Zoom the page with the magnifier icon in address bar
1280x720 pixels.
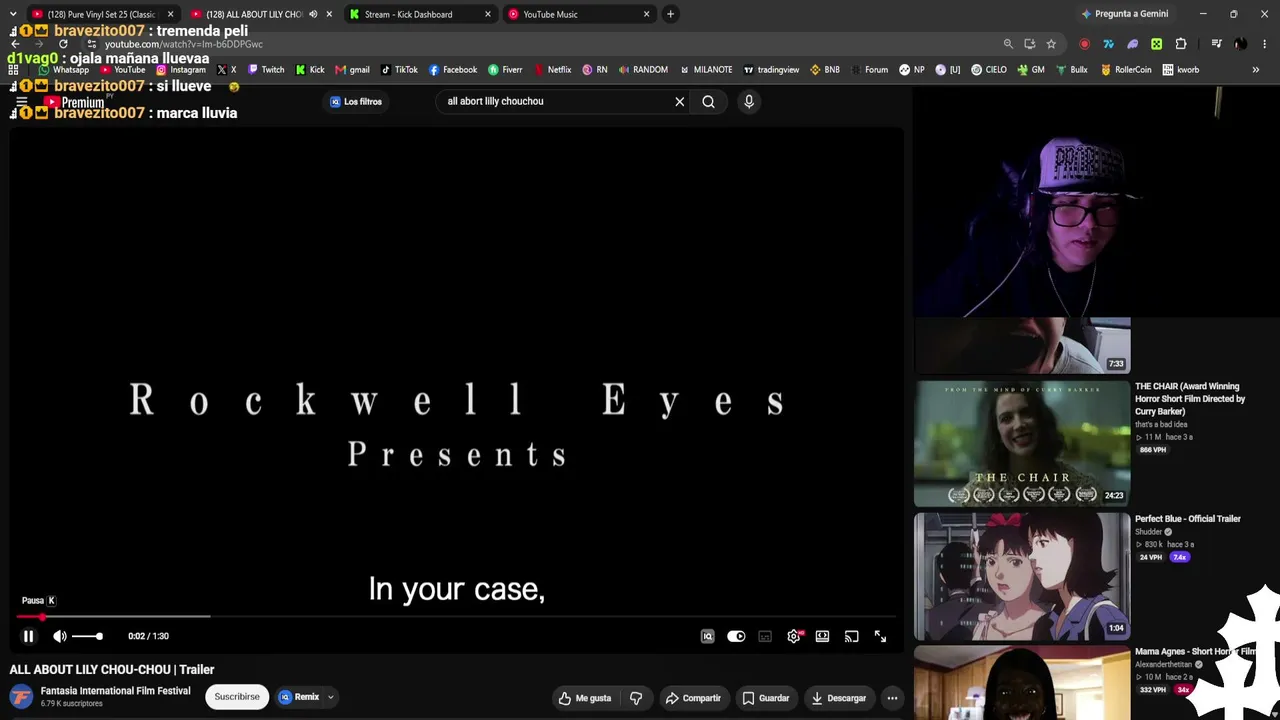[x=1008, y=44]
